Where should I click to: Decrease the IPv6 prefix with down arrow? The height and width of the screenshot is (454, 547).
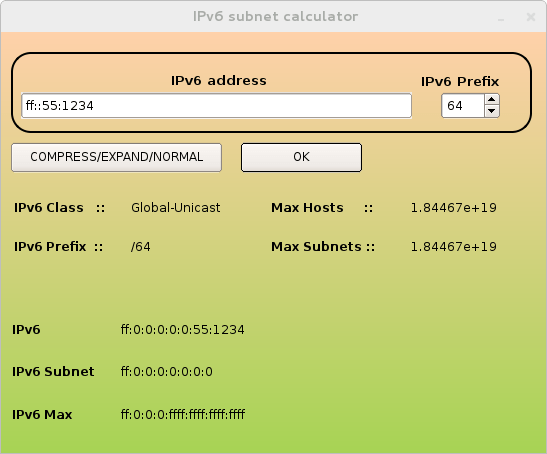[x=492, y=111]
